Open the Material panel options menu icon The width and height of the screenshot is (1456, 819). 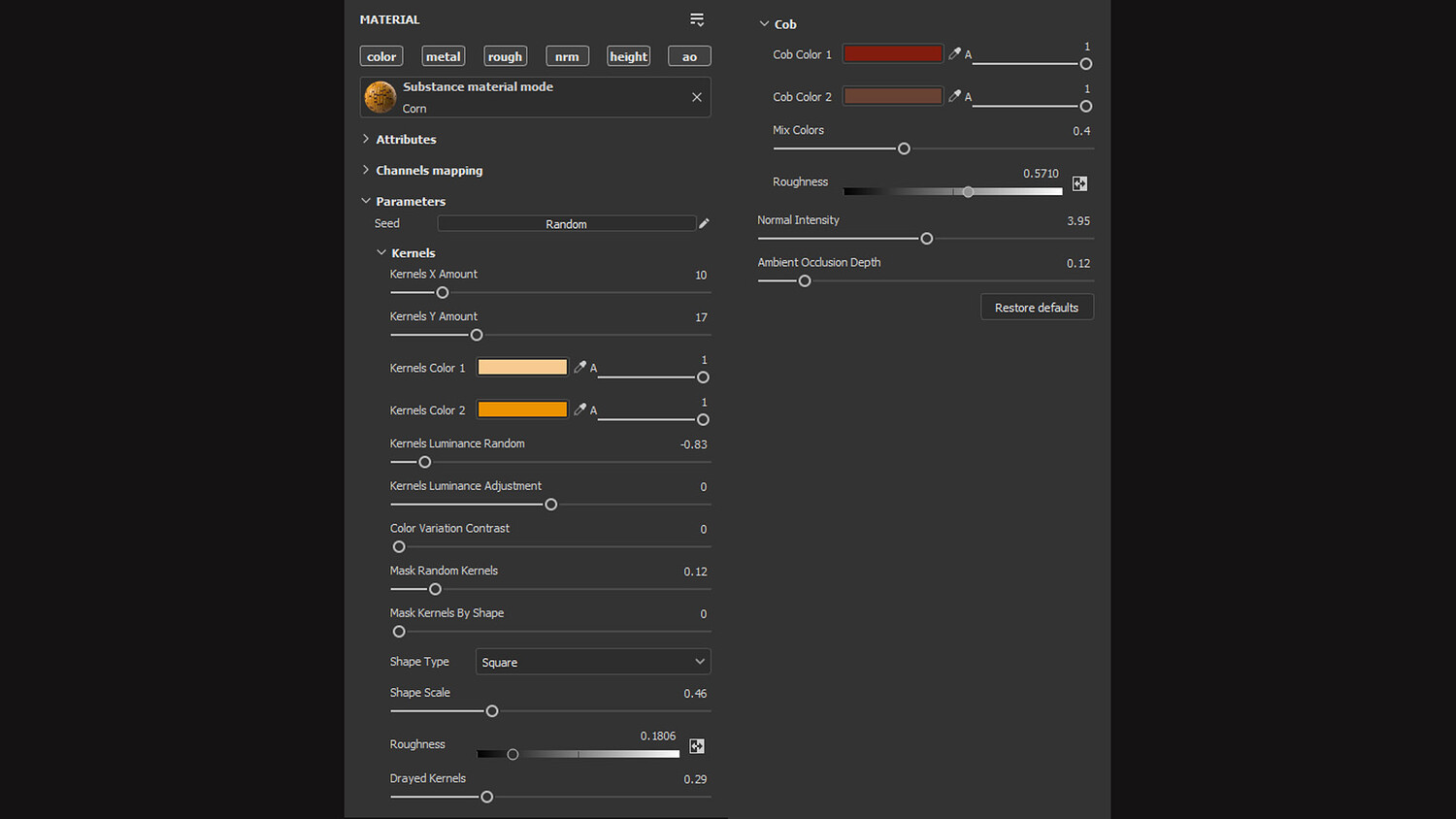click(x=697, y=19)
